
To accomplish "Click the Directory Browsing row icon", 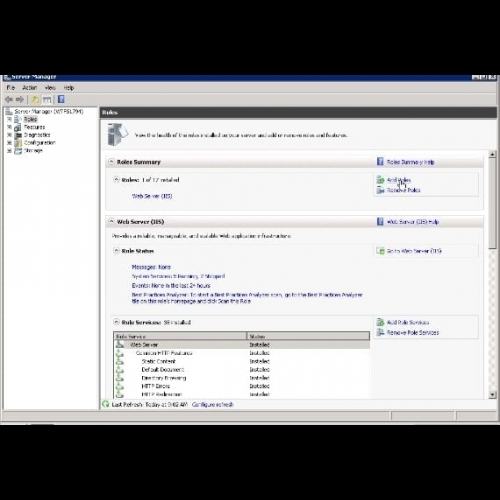I will 120,378.
